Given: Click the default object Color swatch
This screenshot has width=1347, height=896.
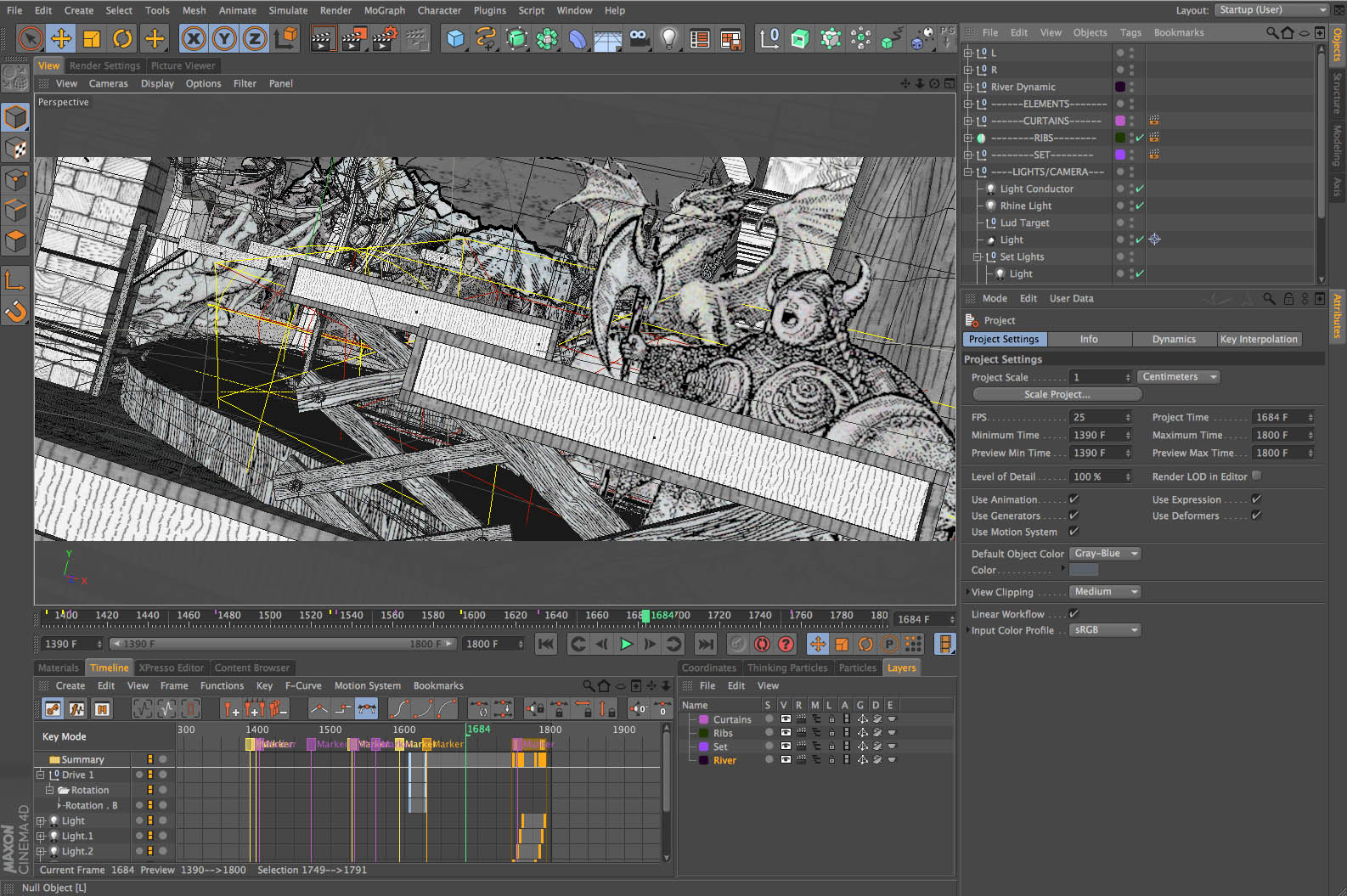Looking at the screenshot, I should pos(1084,570).
